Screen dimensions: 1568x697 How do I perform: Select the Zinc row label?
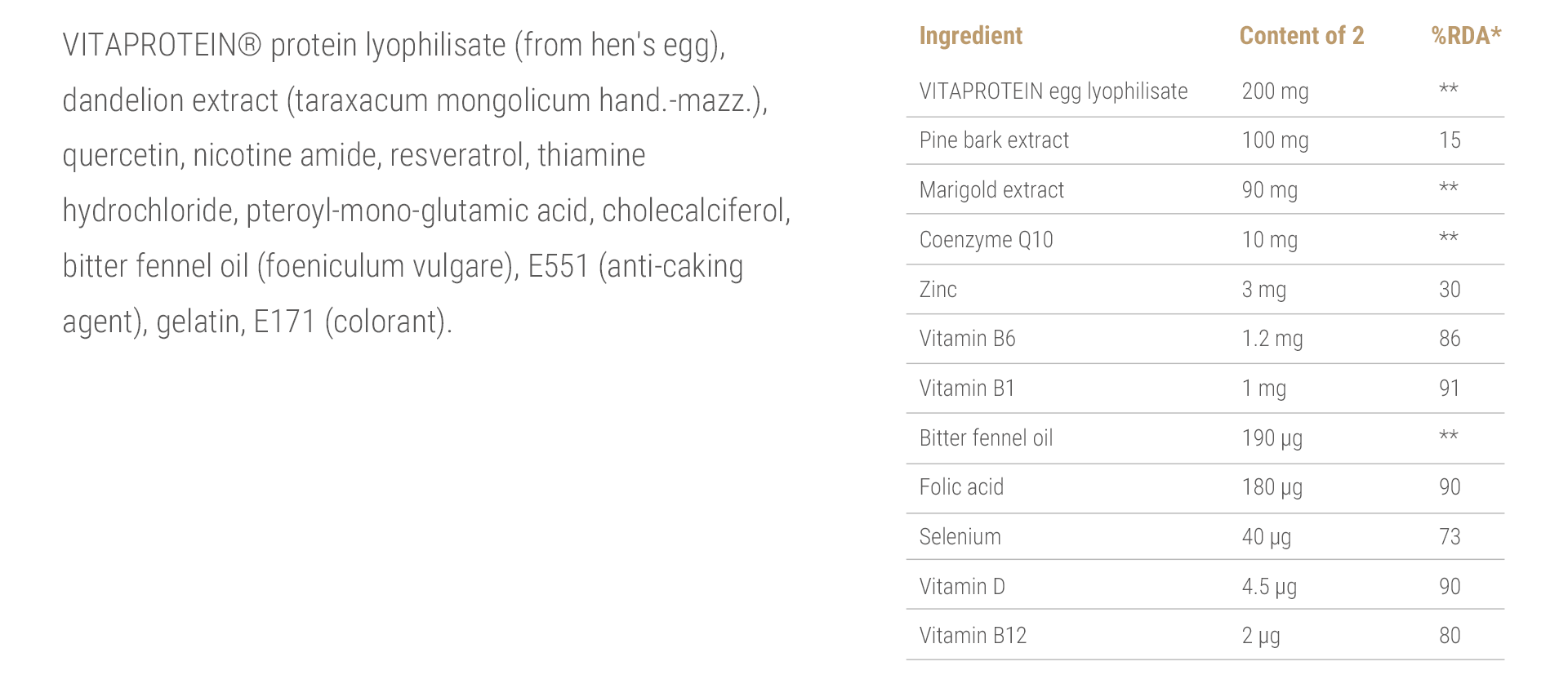click(938, 290)
